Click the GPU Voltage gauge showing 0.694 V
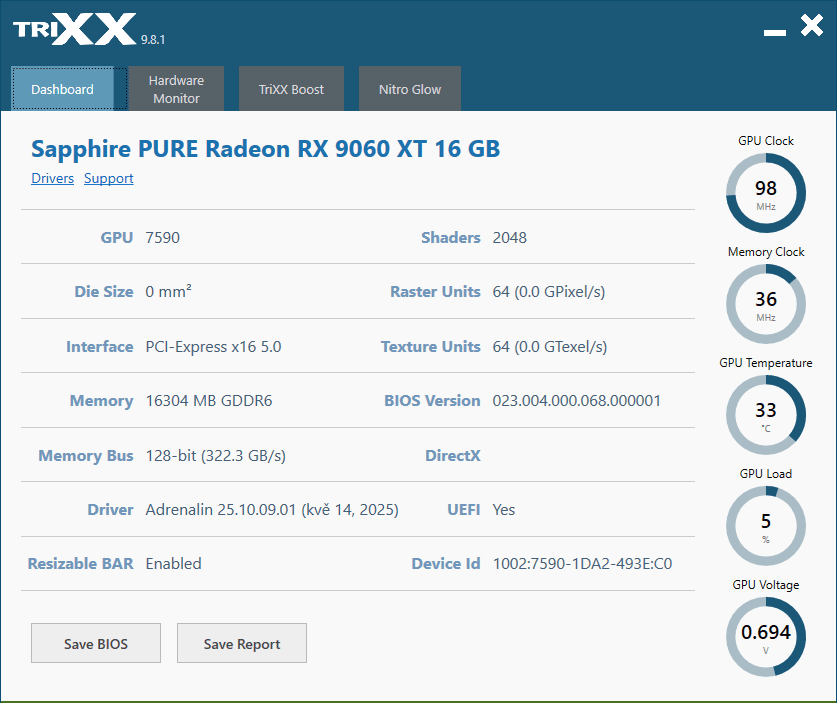This screenshot has width=837, height=703. (766, 637)
